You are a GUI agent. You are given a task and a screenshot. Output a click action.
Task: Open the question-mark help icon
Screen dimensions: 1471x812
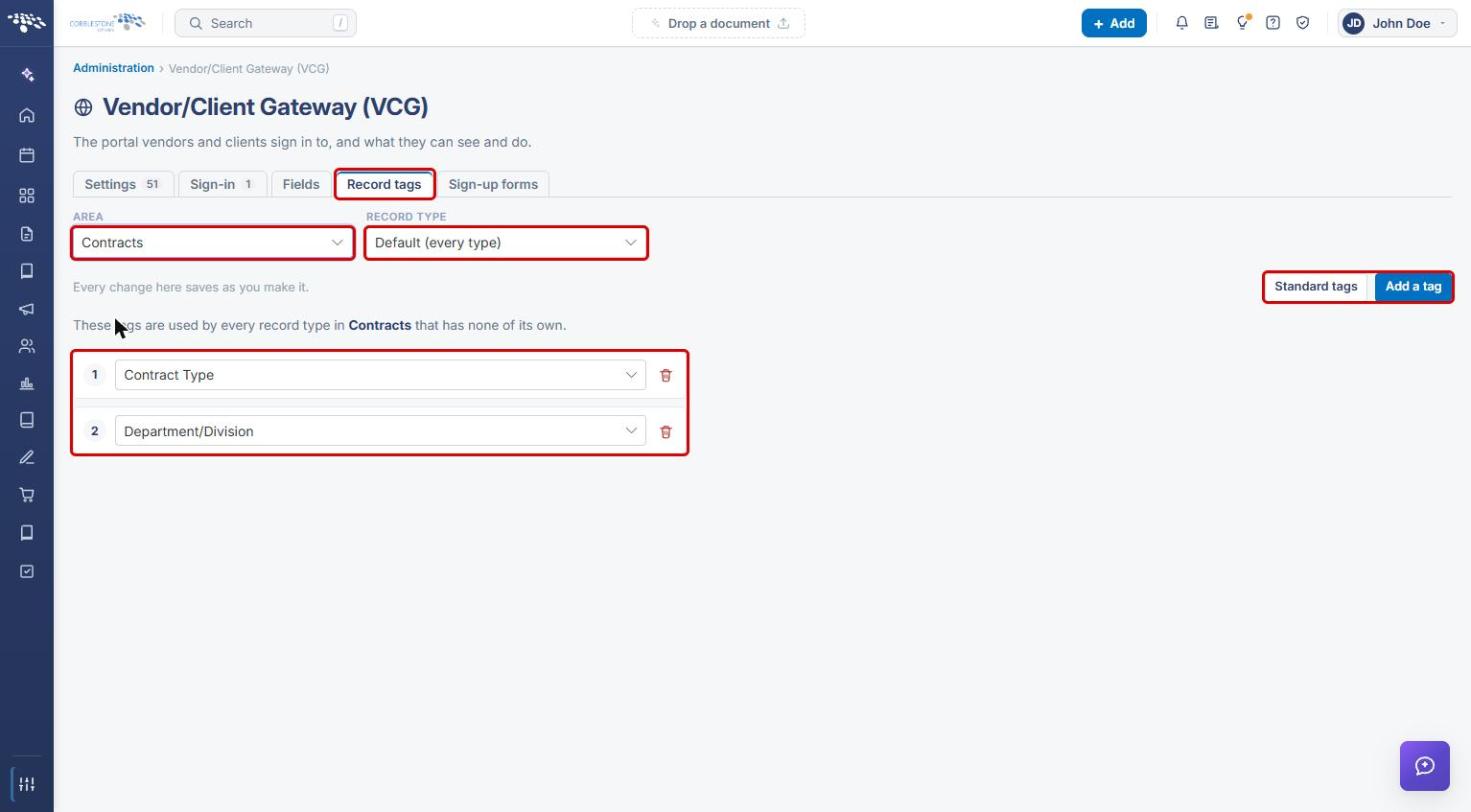point(1273,23)
